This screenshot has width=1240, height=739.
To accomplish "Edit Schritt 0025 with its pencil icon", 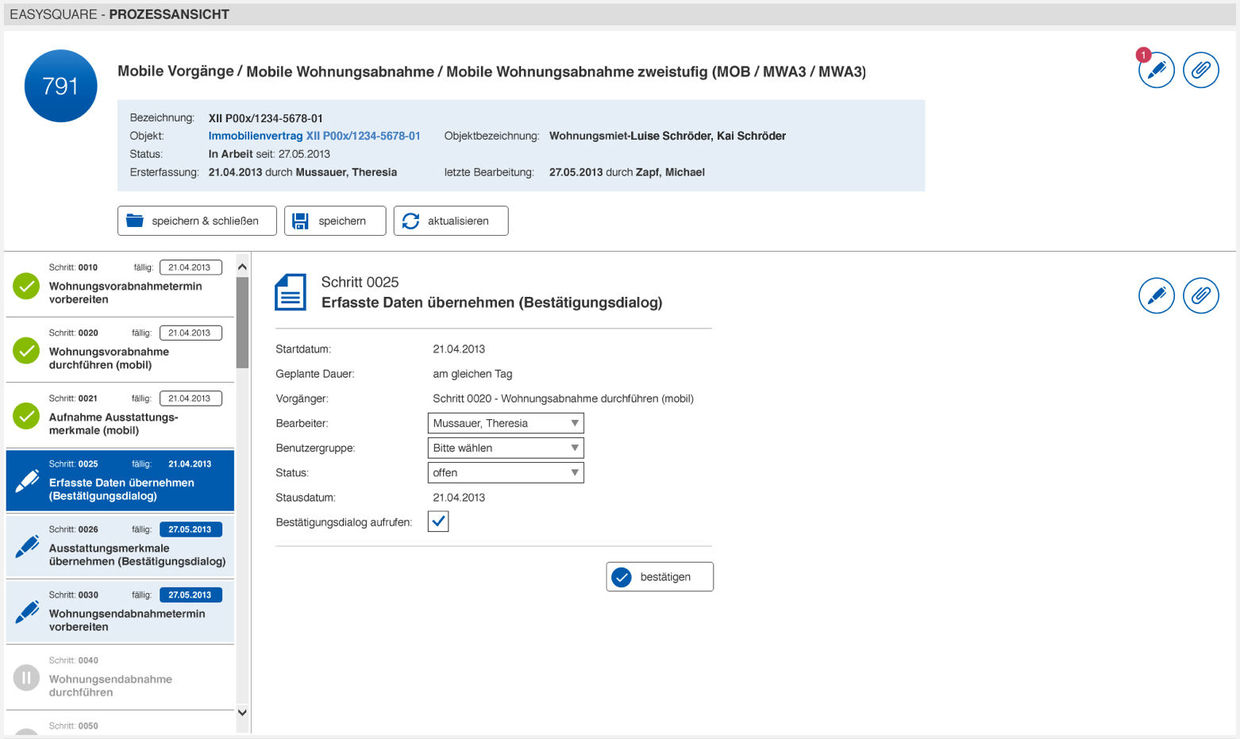I will point(1156,296).
